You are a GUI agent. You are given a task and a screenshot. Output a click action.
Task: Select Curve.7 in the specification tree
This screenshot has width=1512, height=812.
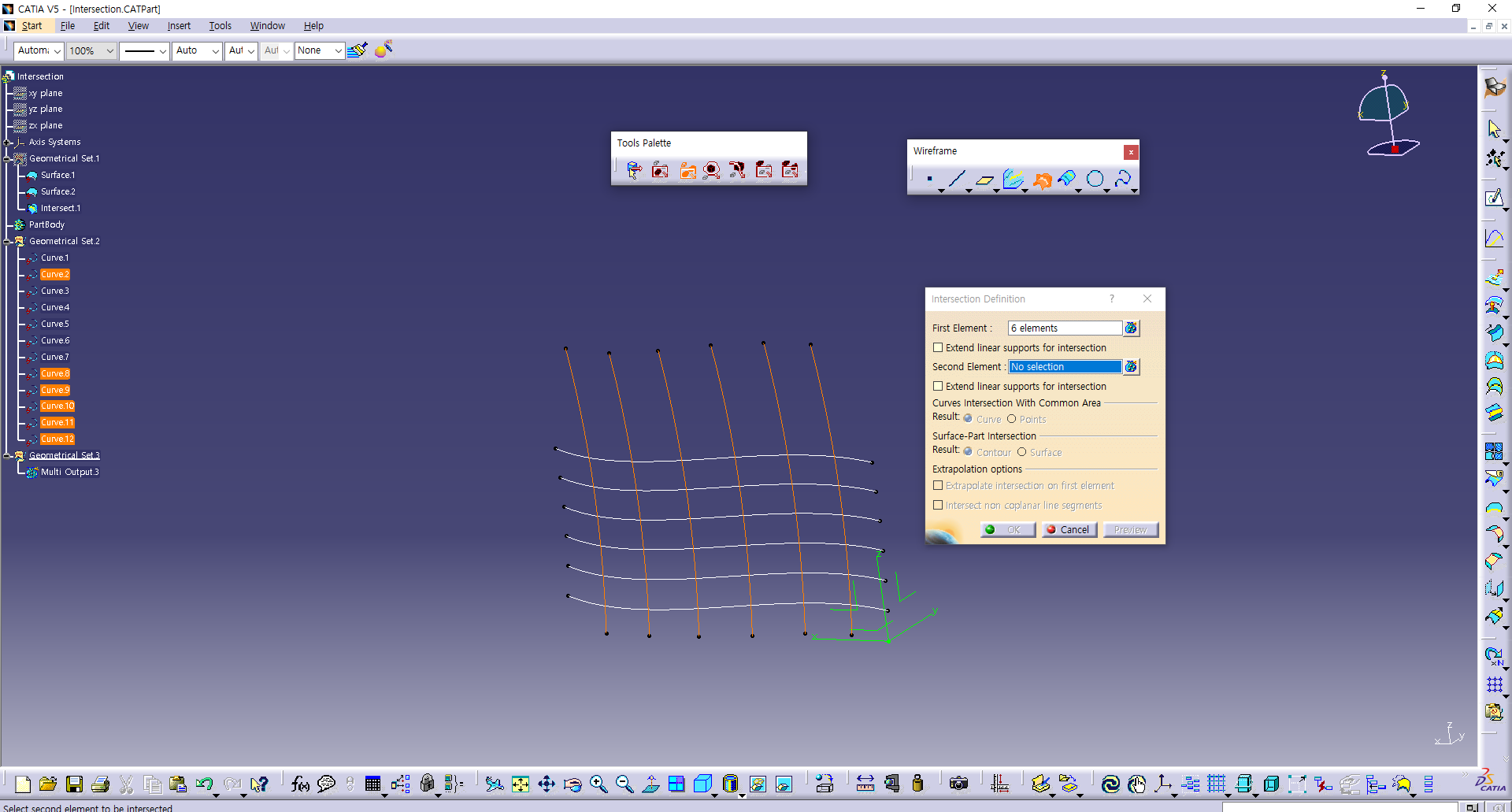55,357
